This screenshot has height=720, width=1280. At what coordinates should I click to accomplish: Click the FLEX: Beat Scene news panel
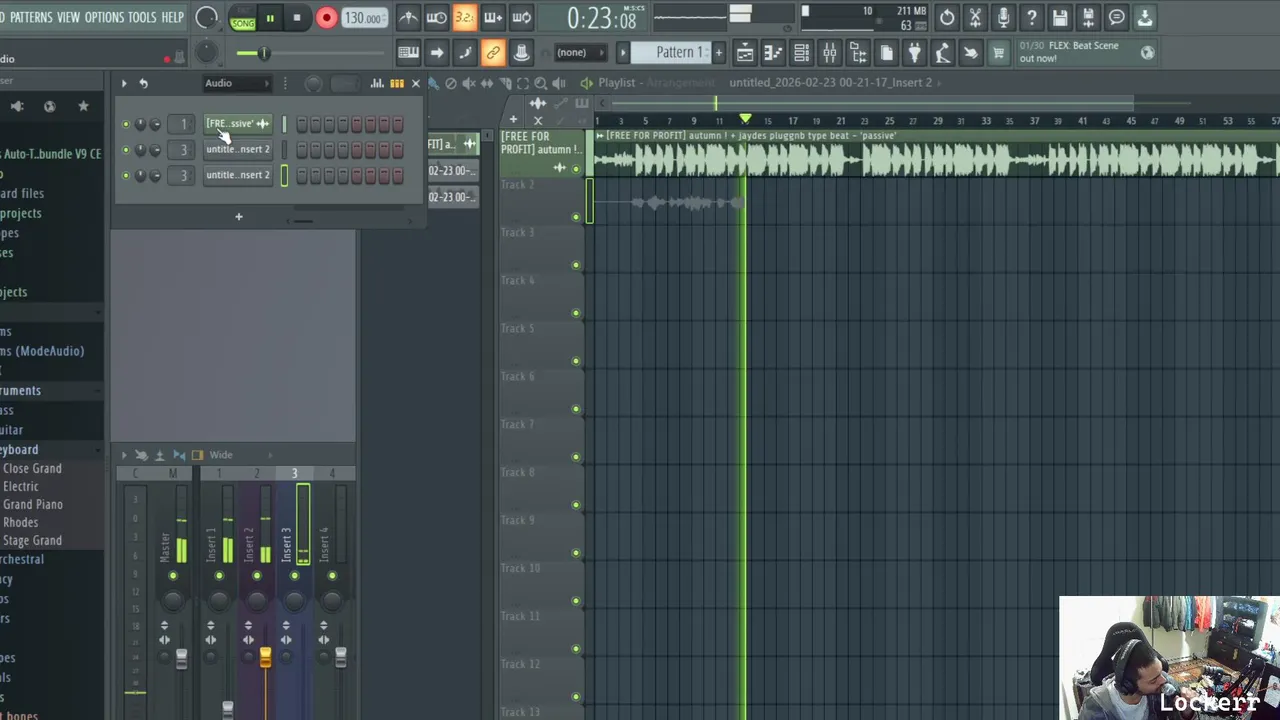click(x=1088, y=52)
